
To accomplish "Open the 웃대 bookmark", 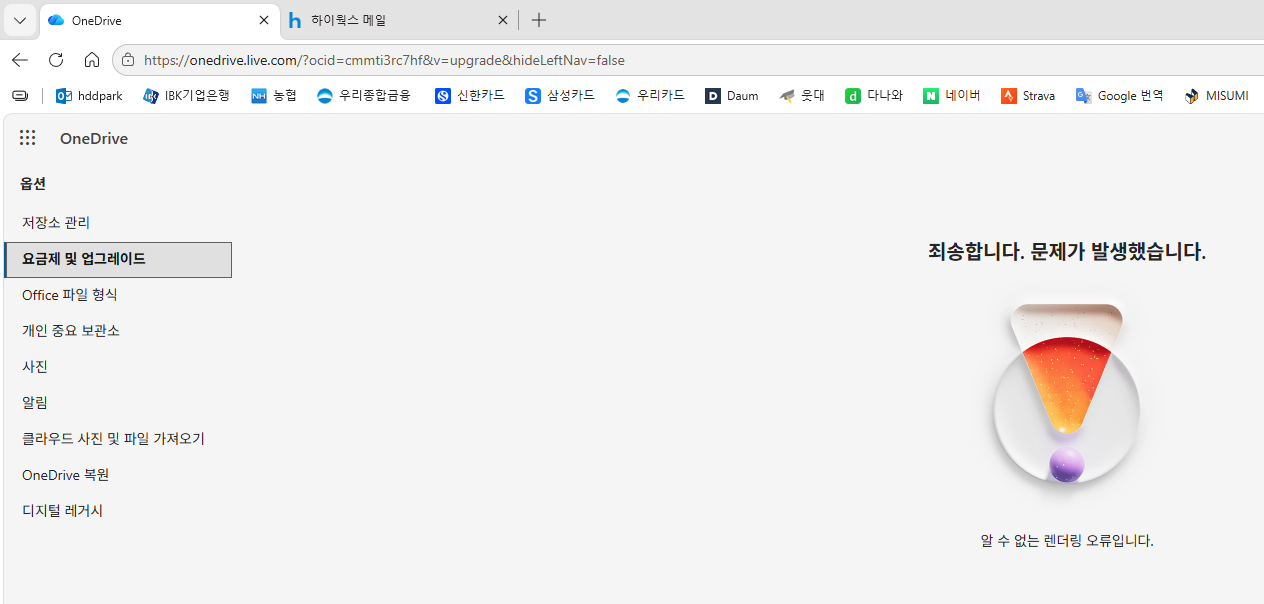I will tap(802, 96).
